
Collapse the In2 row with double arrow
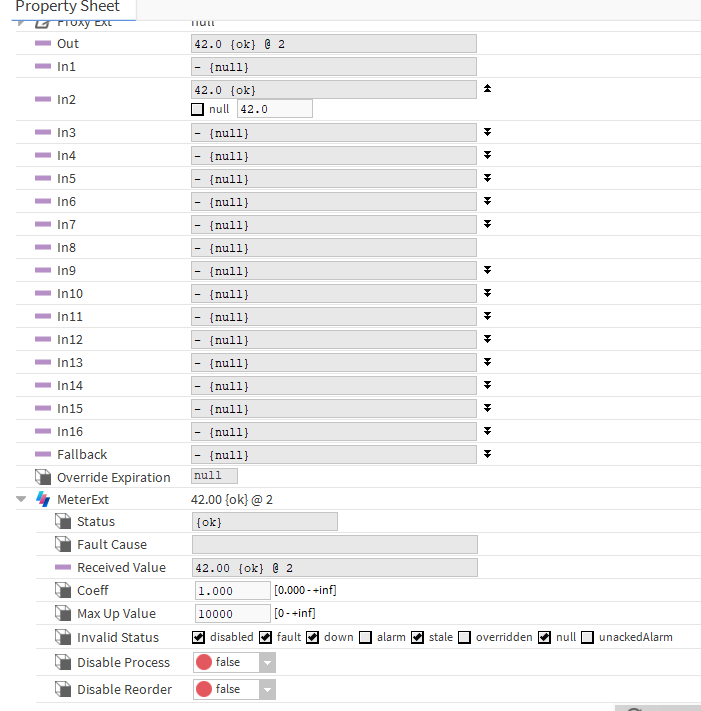click(487, 89)
